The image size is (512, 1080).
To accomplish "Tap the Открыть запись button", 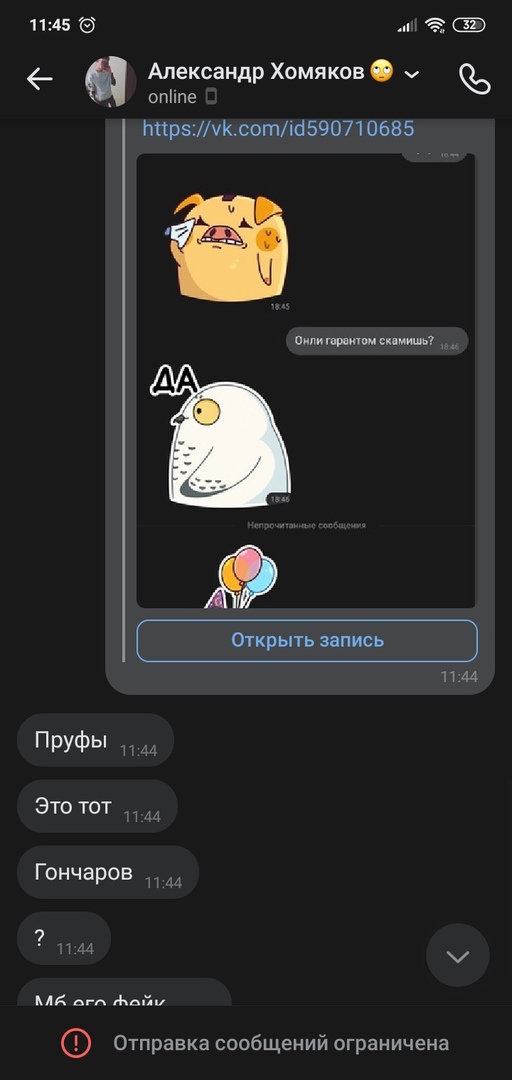I will (307, 641).
